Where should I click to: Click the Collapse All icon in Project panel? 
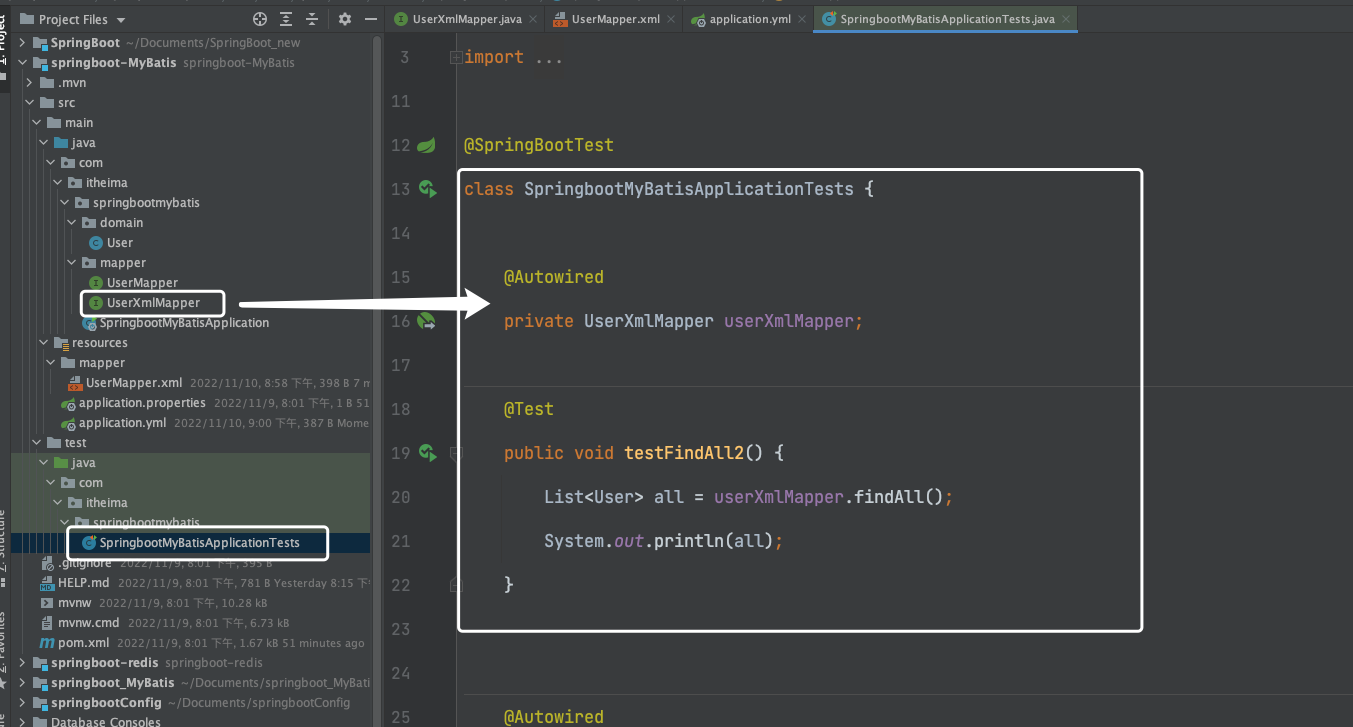(312, 19)
